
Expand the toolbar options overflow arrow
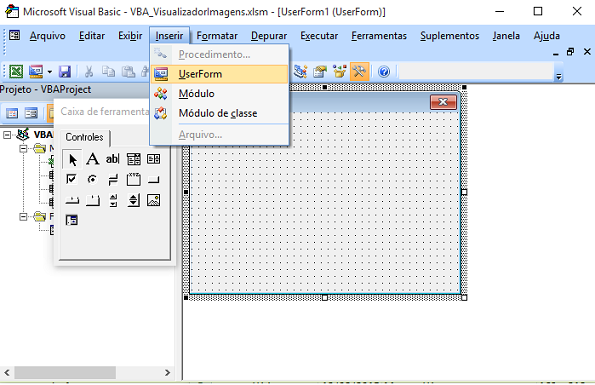tap(559, 76)
